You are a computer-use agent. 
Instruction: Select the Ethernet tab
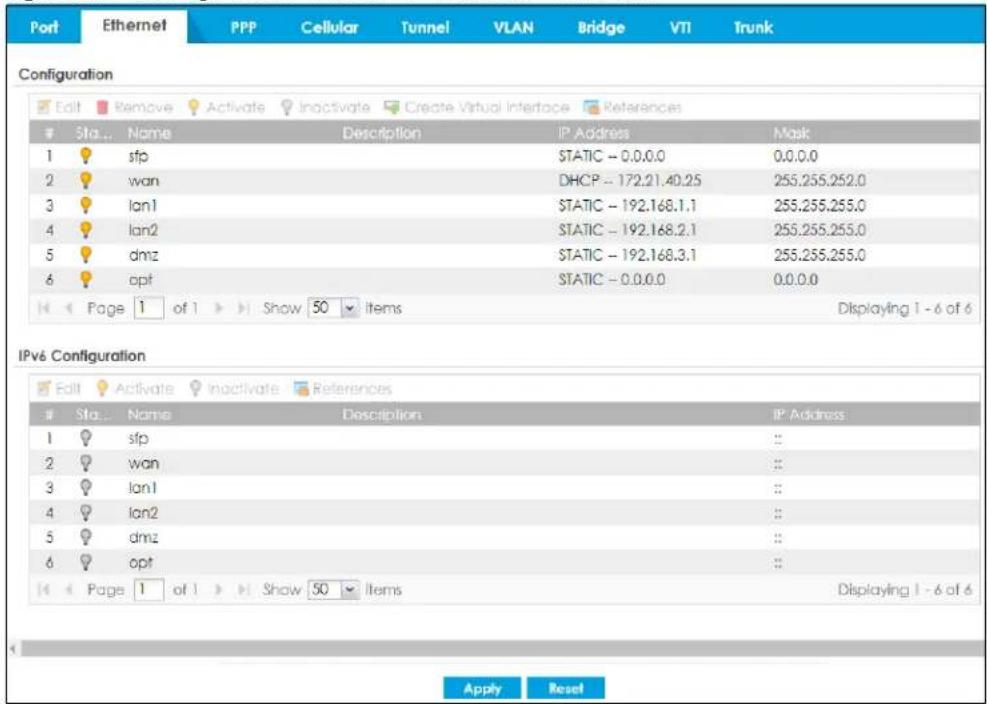[x=134, y=26]
